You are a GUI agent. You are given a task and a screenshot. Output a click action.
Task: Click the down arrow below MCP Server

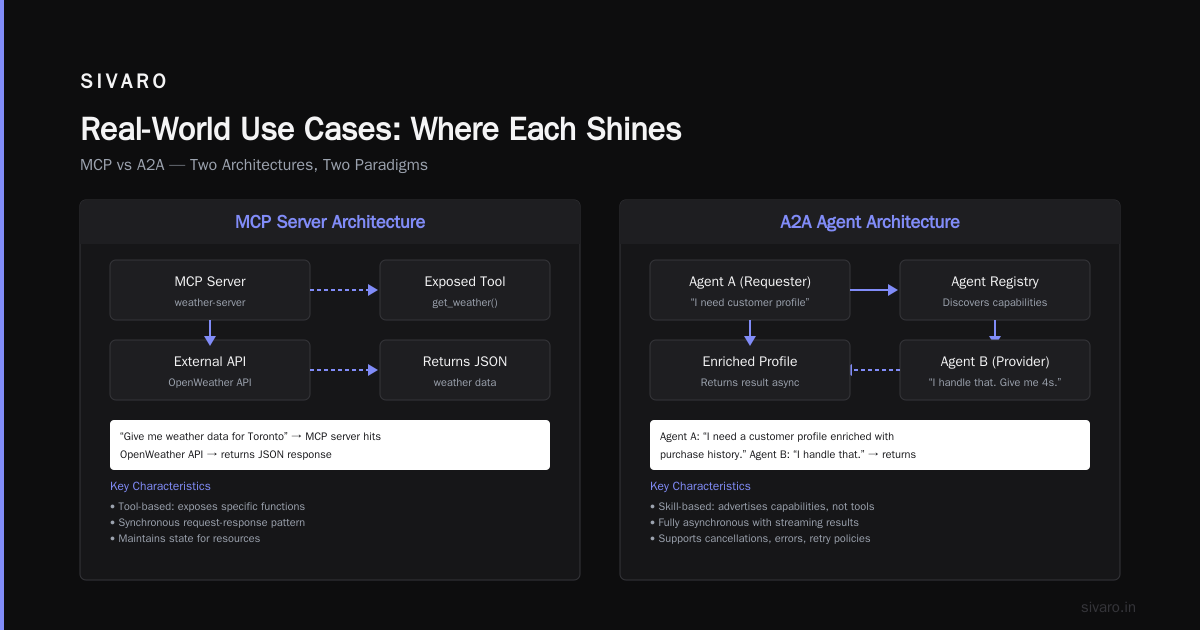point(210,332)
